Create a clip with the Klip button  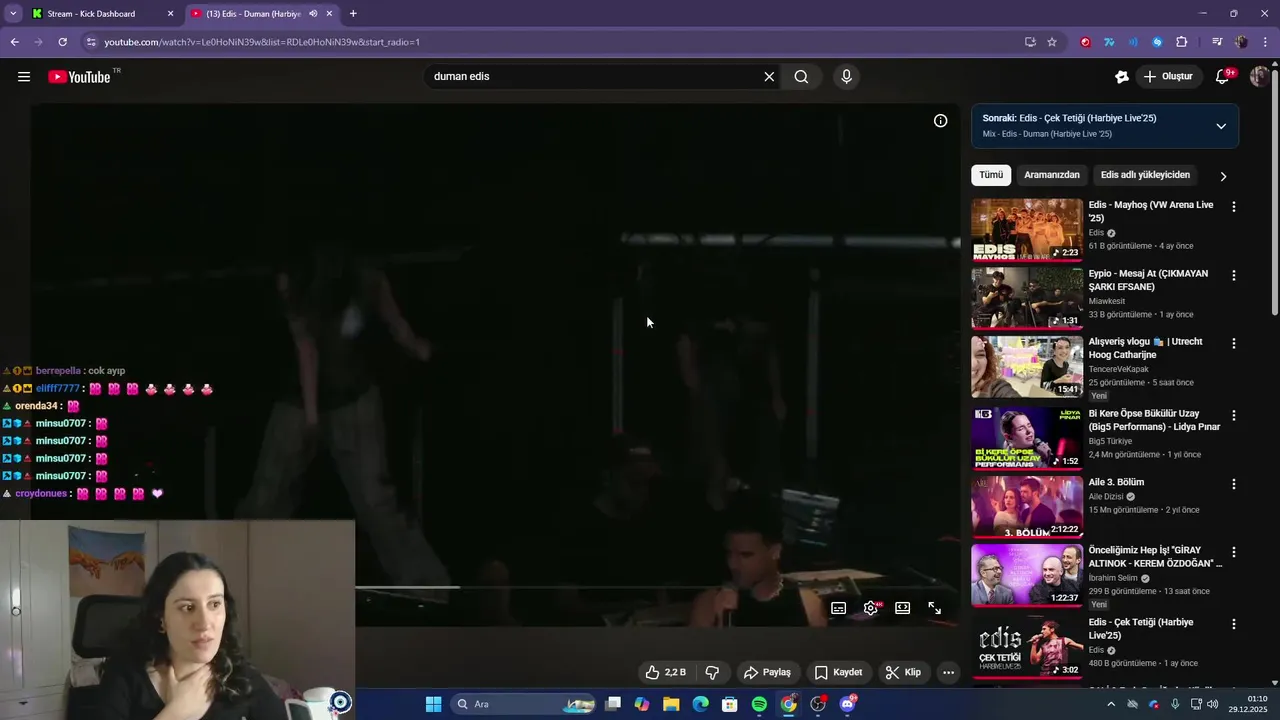(x=903, y=672)
